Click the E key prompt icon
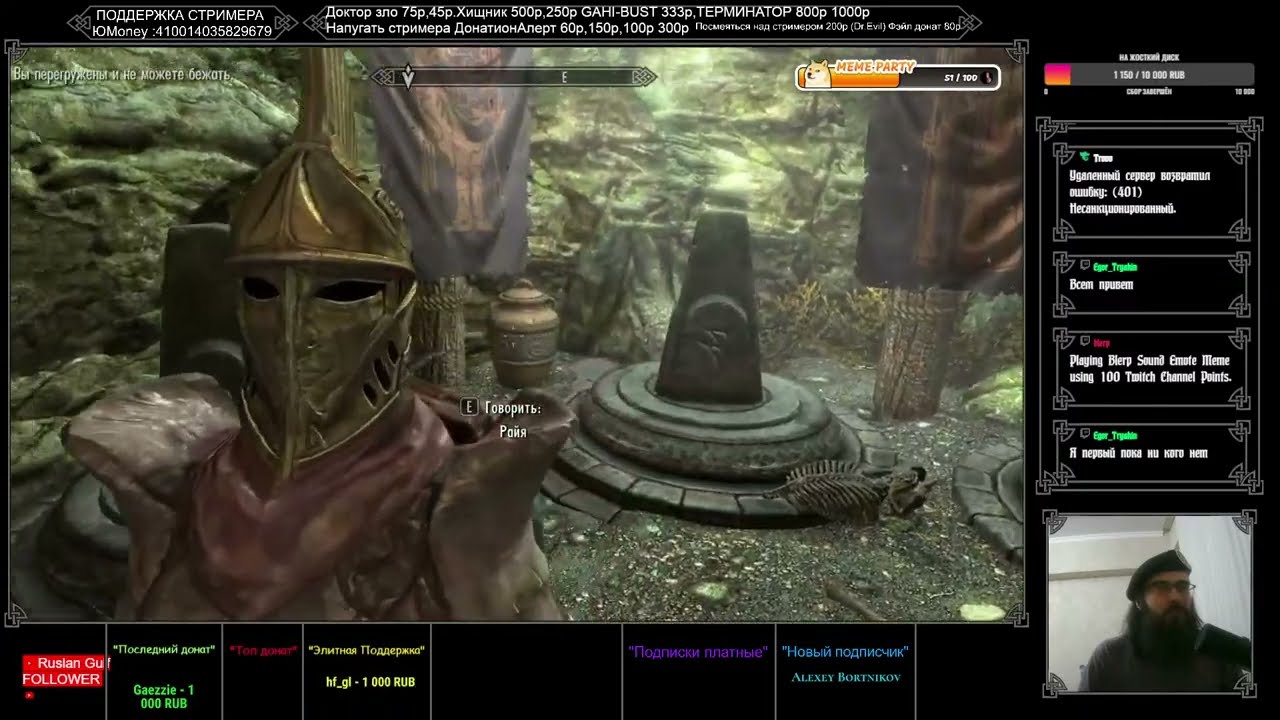 click(x=469, y=407)
